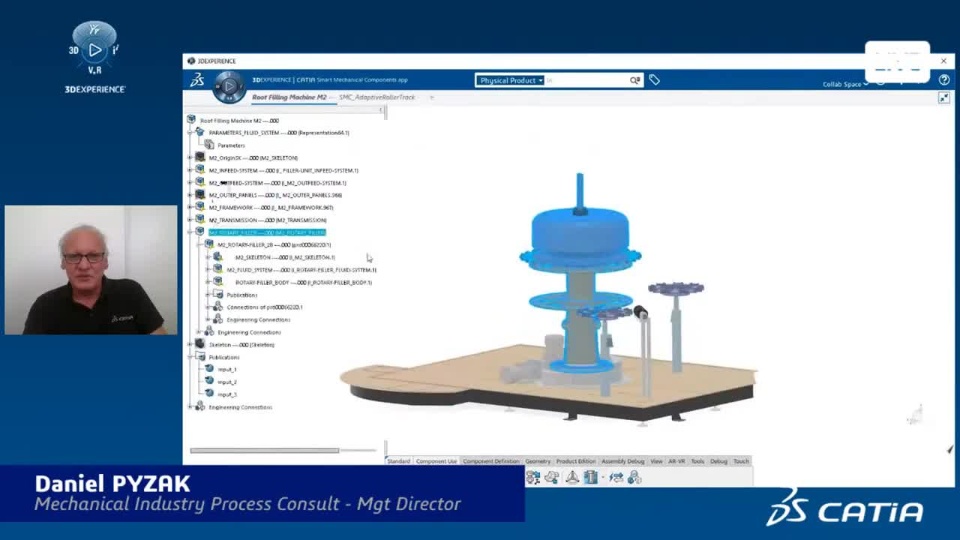
Task: Open the Assembly Debug tab
Action: click(623, 461)
